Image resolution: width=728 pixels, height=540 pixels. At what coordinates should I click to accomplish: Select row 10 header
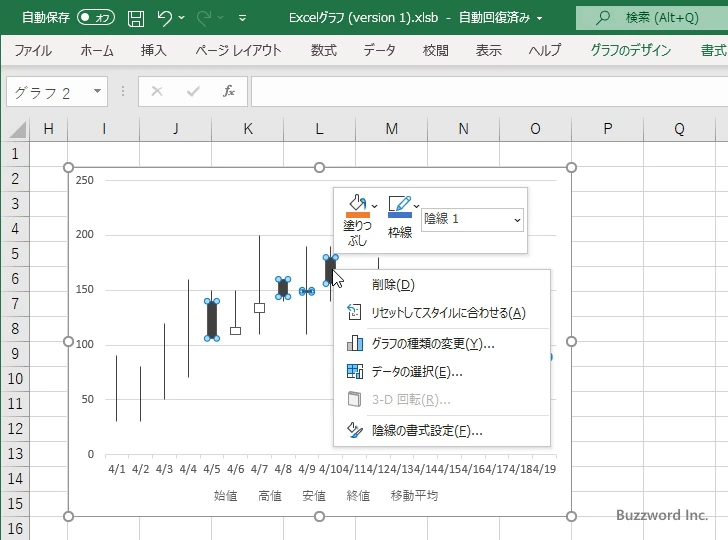[15, 379]
